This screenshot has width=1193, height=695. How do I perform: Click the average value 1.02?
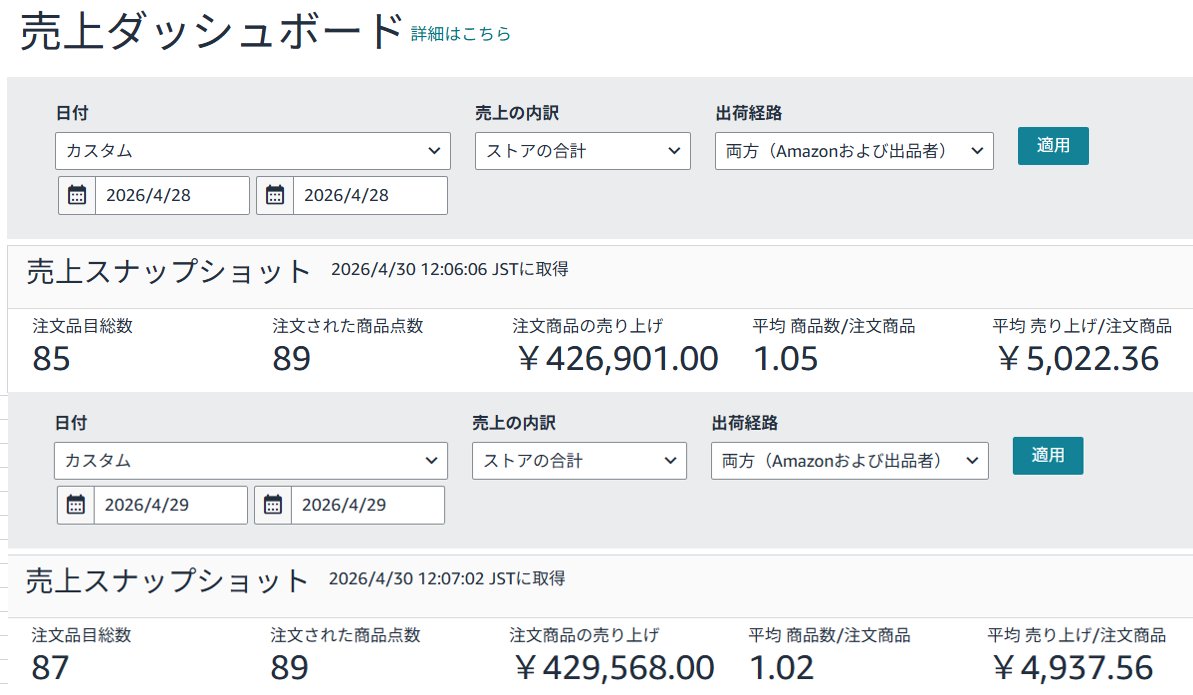coord(781,668)
